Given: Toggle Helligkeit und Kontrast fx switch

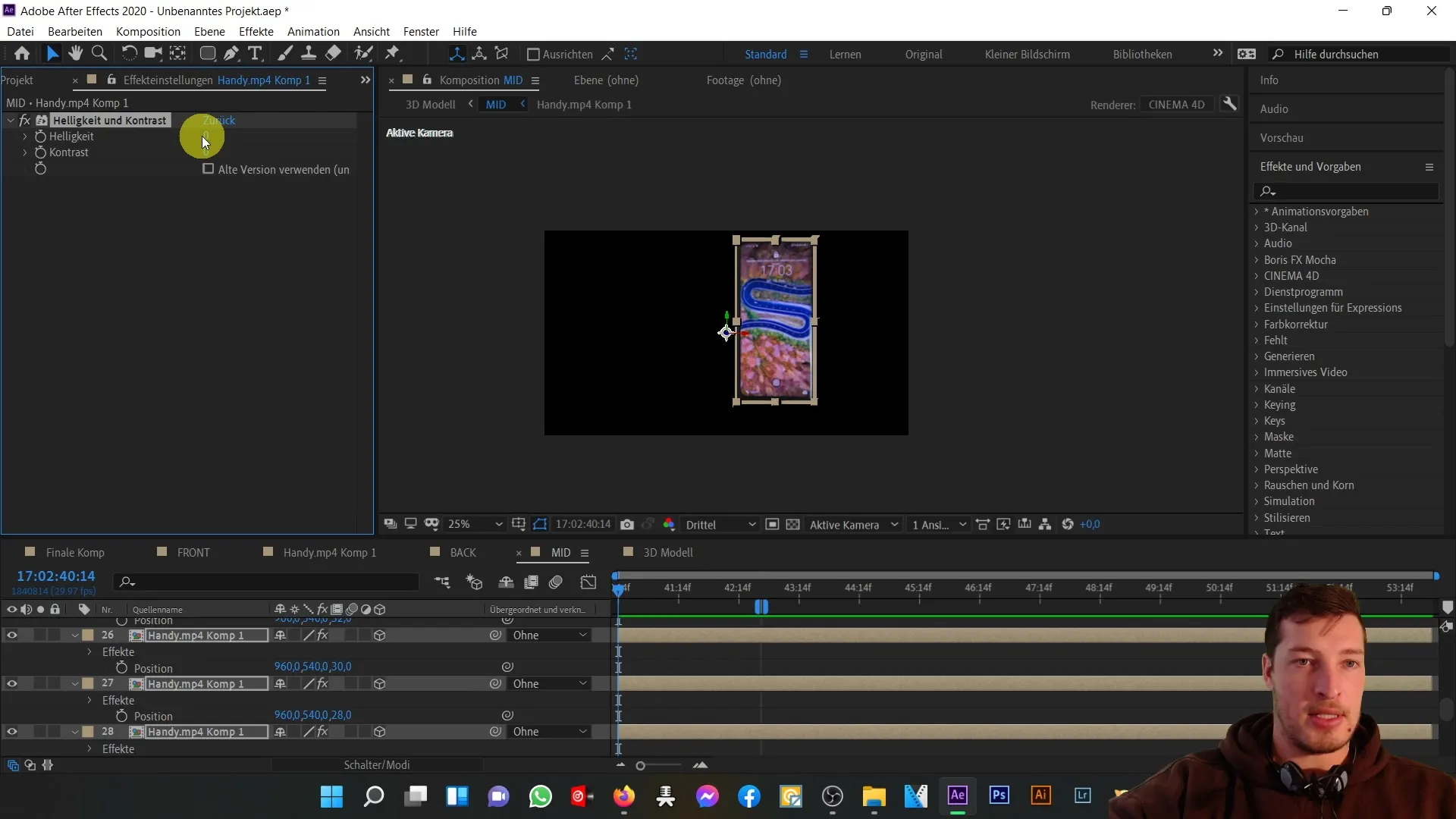Looking at the screenshot, I should click(x=25, y=121).
